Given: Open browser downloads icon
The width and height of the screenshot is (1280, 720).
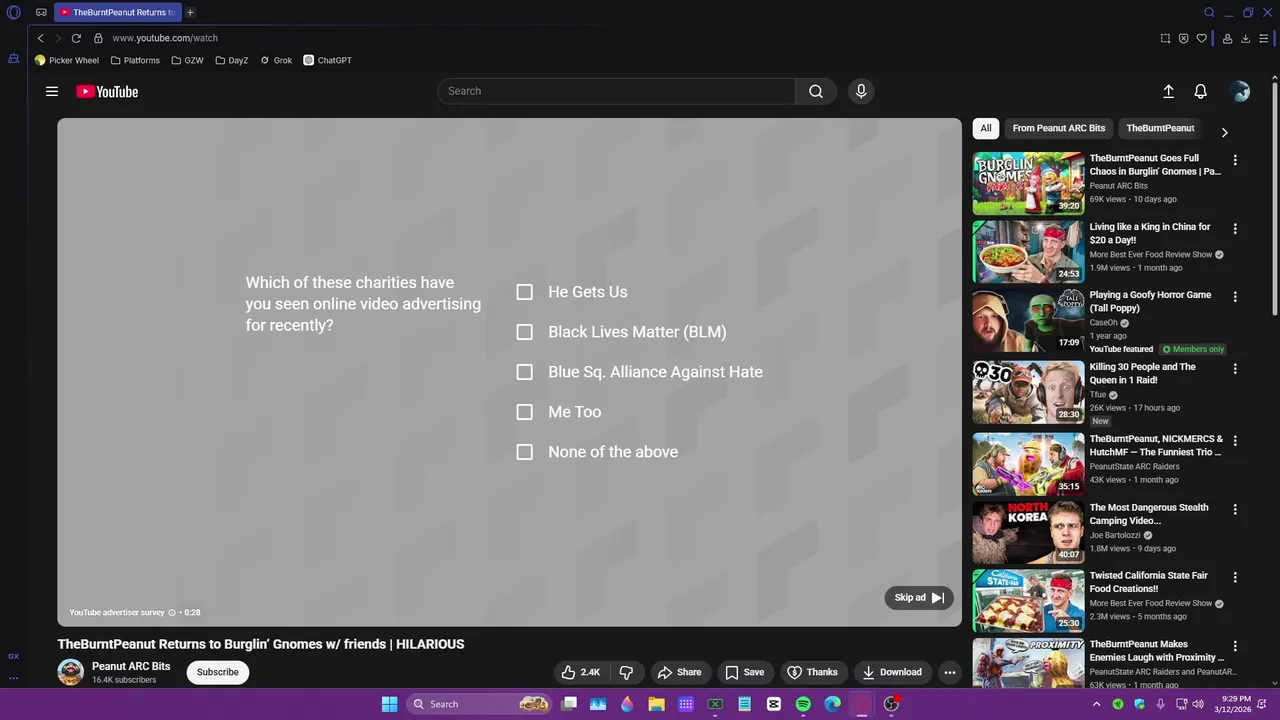Looking at the screenshot, I should click(x=1245, y=38).
